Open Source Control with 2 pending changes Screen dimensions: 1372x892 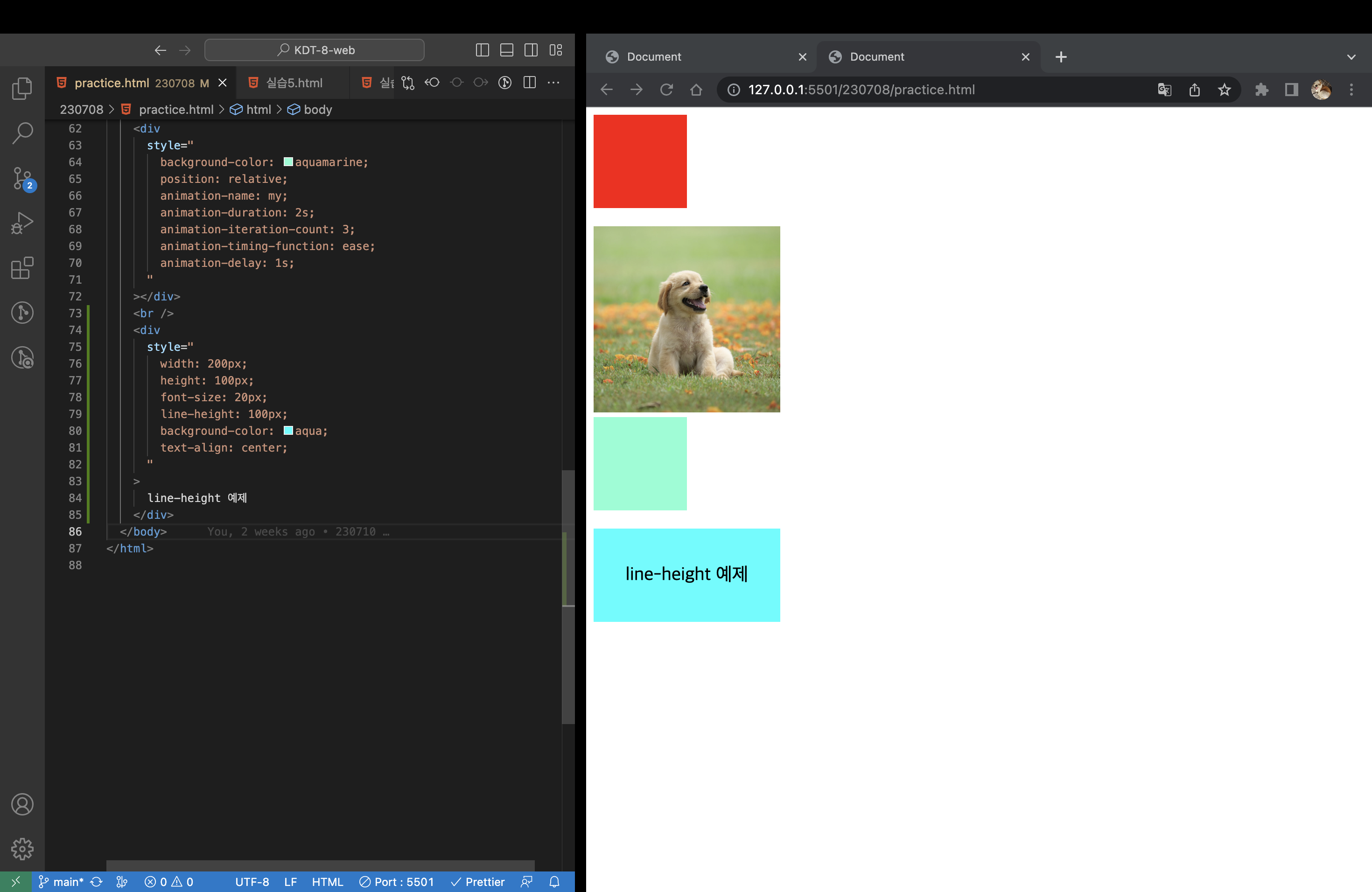pos(23,179)
